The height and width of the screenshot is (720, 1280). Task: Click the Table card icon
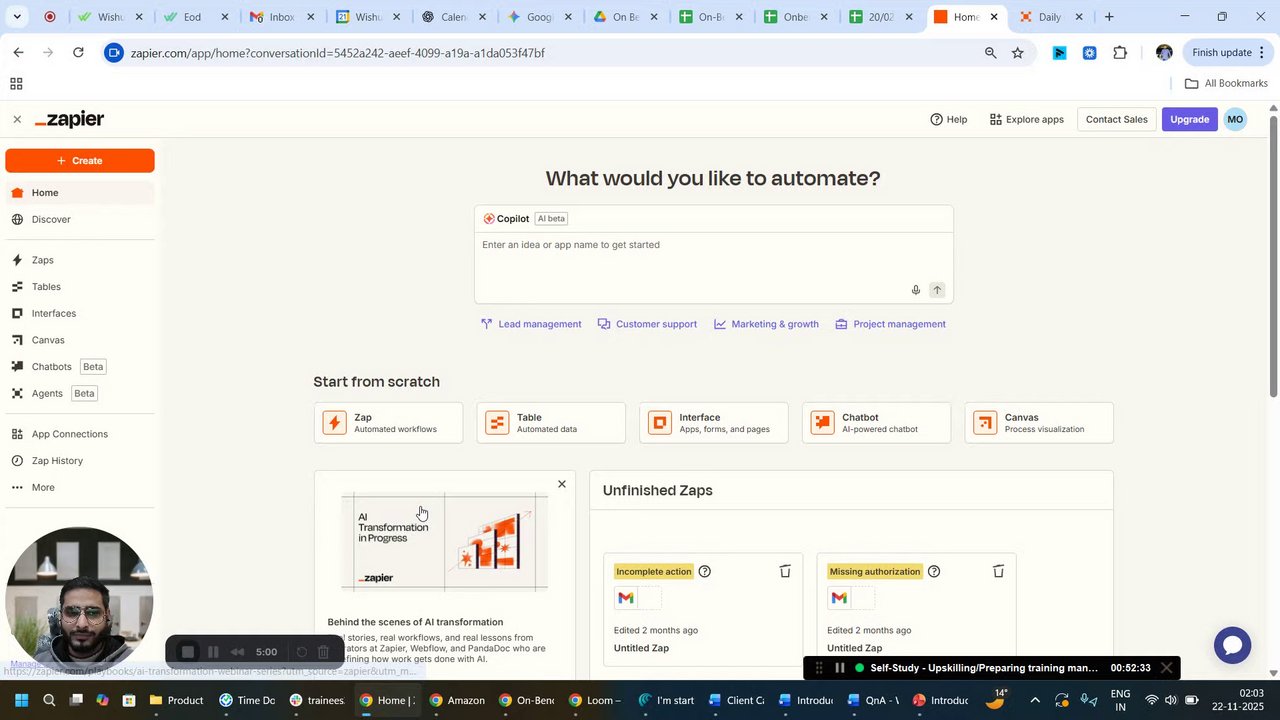(x=497, y=423)
